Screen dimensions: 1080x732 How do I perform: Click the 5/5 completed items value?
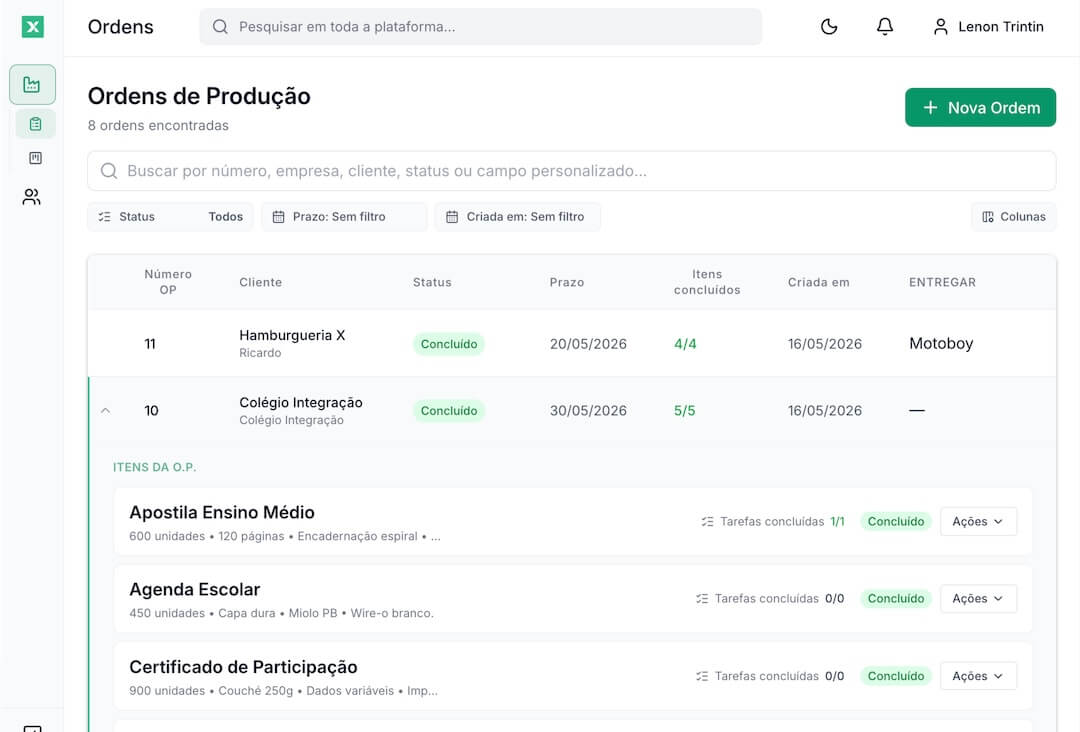point(685,411)
